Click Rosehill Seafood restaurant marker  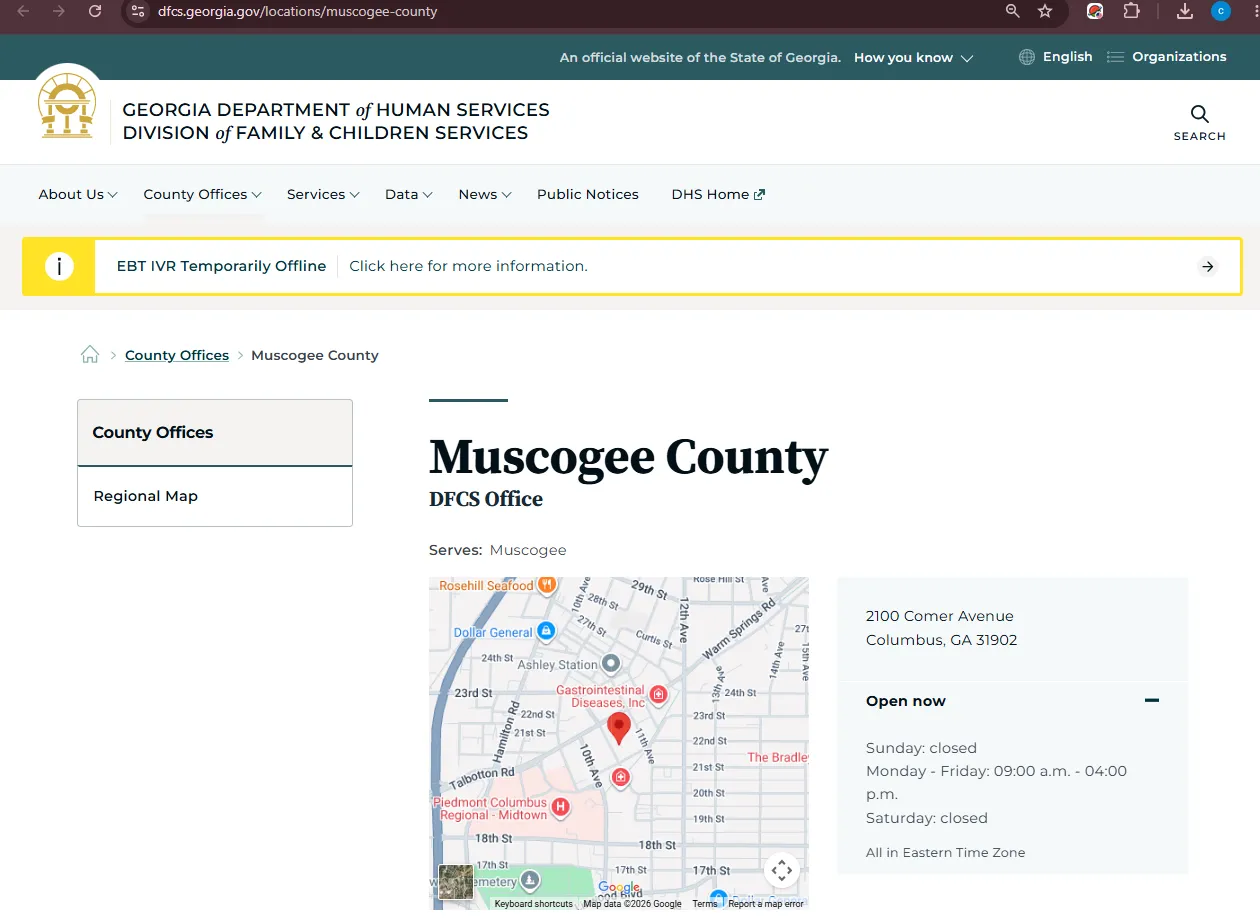coord(546,585)
